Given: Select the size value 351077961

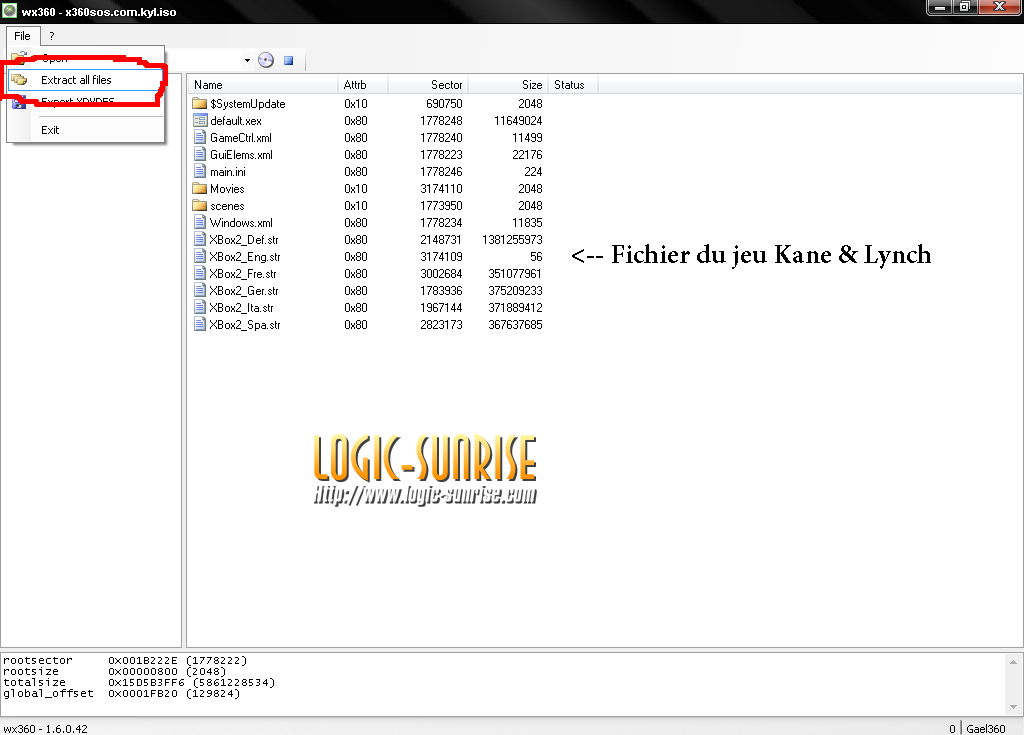Looking at the screenshot, I should pyautogui.click(x=515, y=274).
